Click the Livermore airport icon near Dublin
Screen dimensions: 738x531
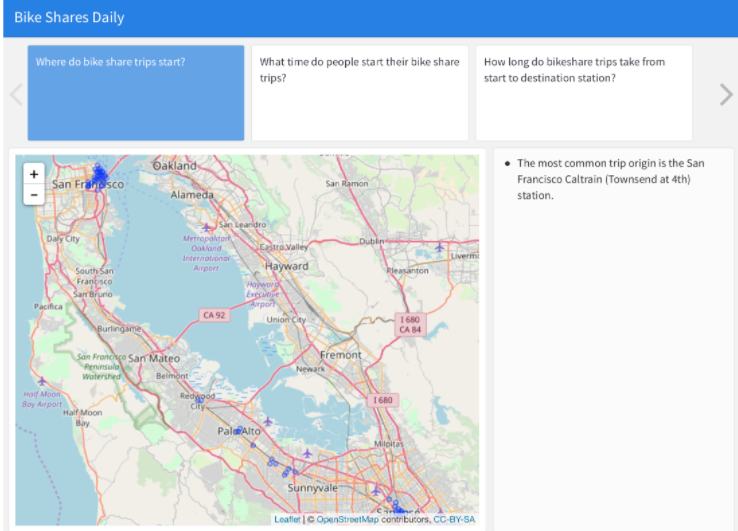[x=439, y=247]
